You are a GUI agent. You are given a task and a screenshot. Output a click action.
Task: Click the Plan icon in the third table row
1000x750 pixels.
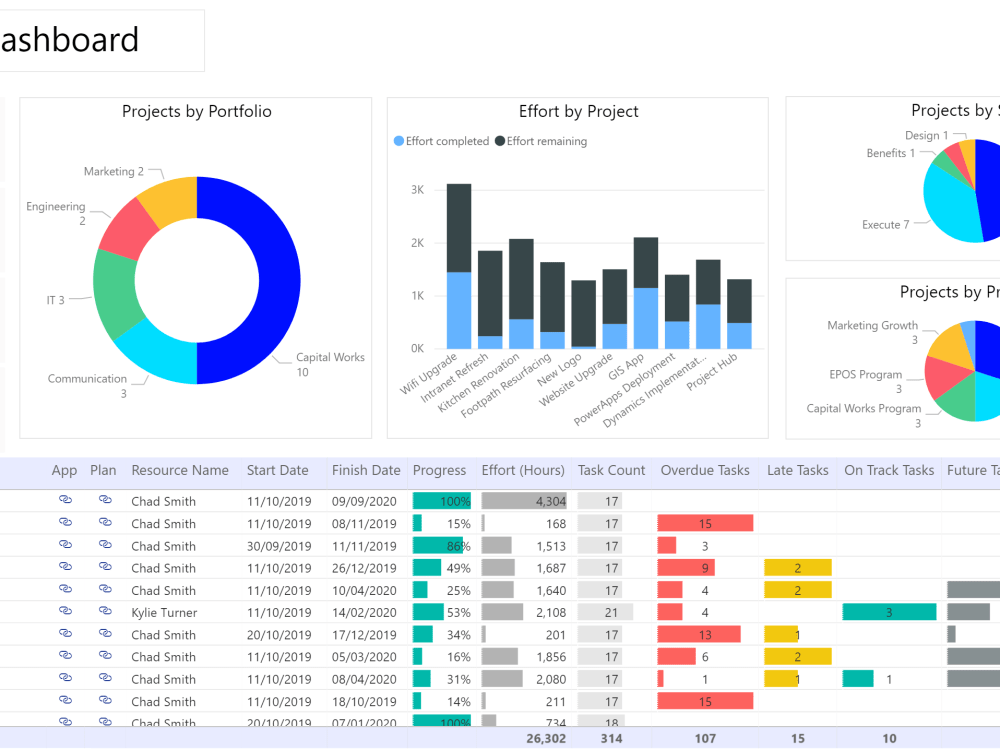tap(105, 545)
